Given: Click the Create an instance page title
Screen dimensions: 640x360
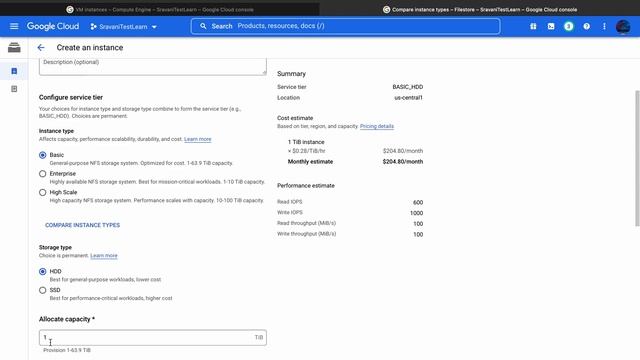Looking at the screenshot, I should tap(90, 48).
